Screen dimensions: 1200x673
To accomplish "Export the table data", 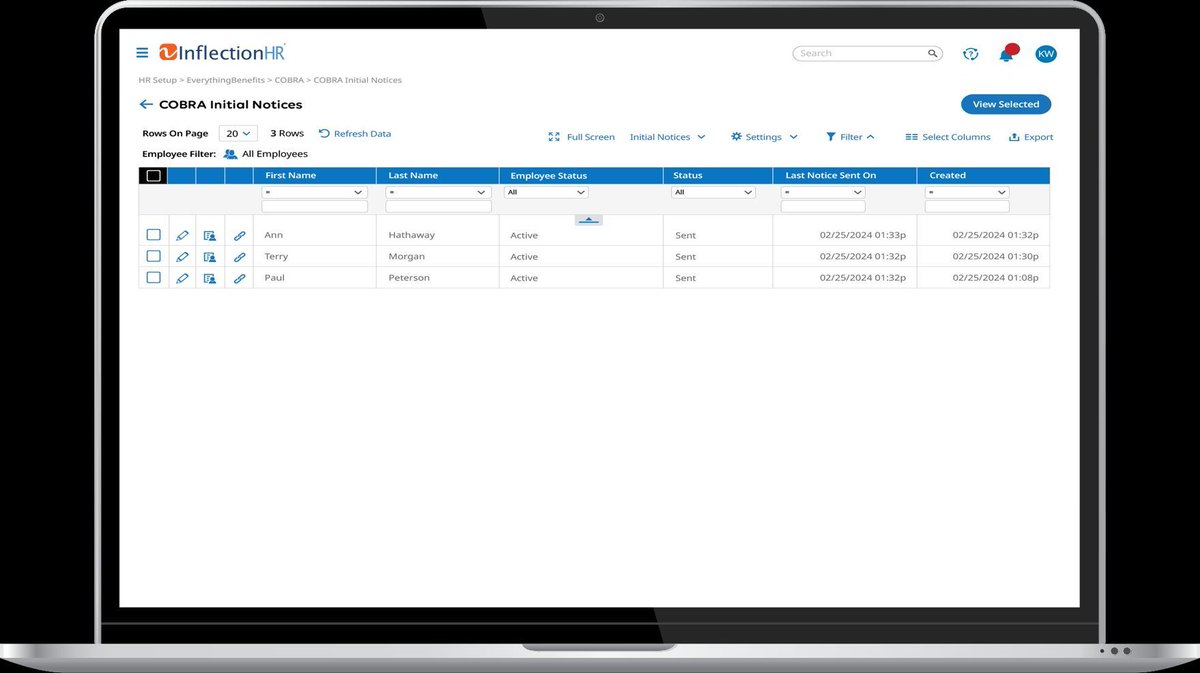I will click(1031, 137).
